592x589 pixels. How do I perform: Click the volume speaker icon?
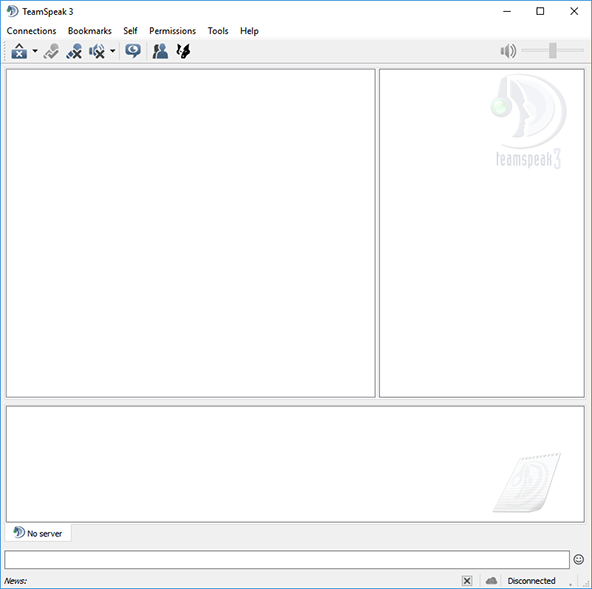[x=508, y=51]
